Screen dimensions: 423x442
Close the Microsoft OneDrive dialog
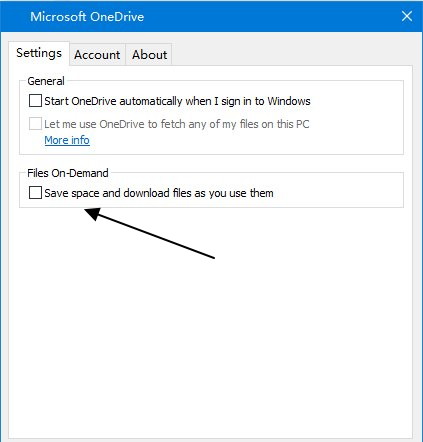407,16
